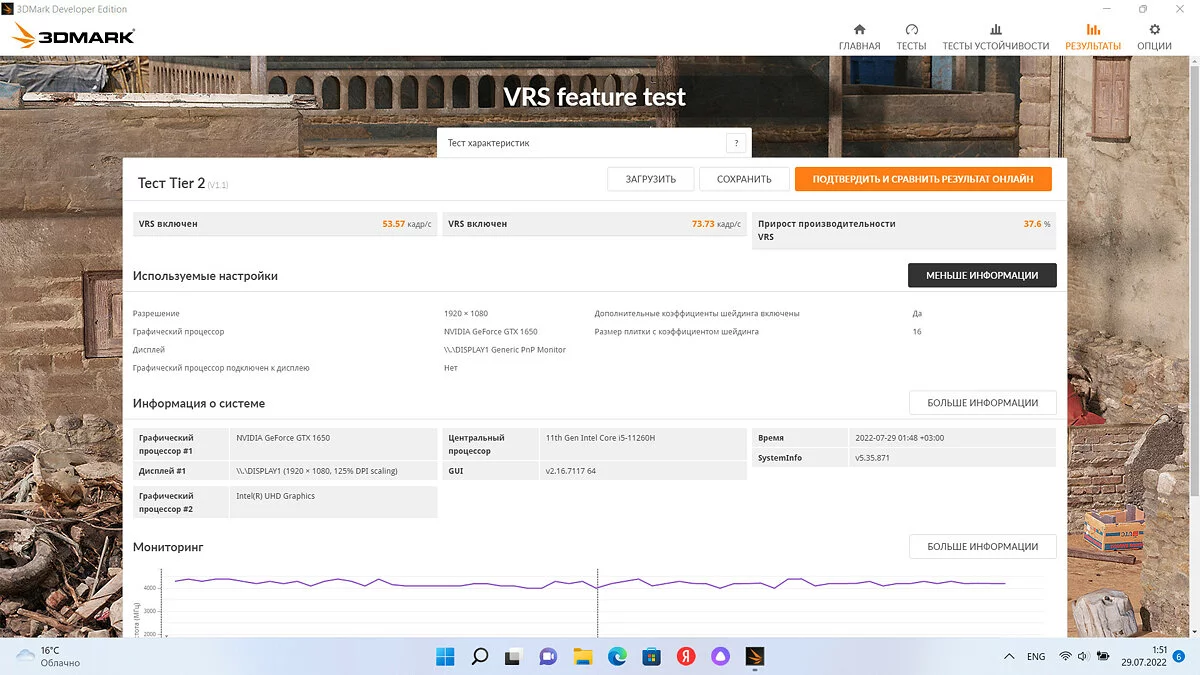1200x675 pixels.
Task: Click the SystemInfo v5.35.871 value
Action: pos(872,458)
